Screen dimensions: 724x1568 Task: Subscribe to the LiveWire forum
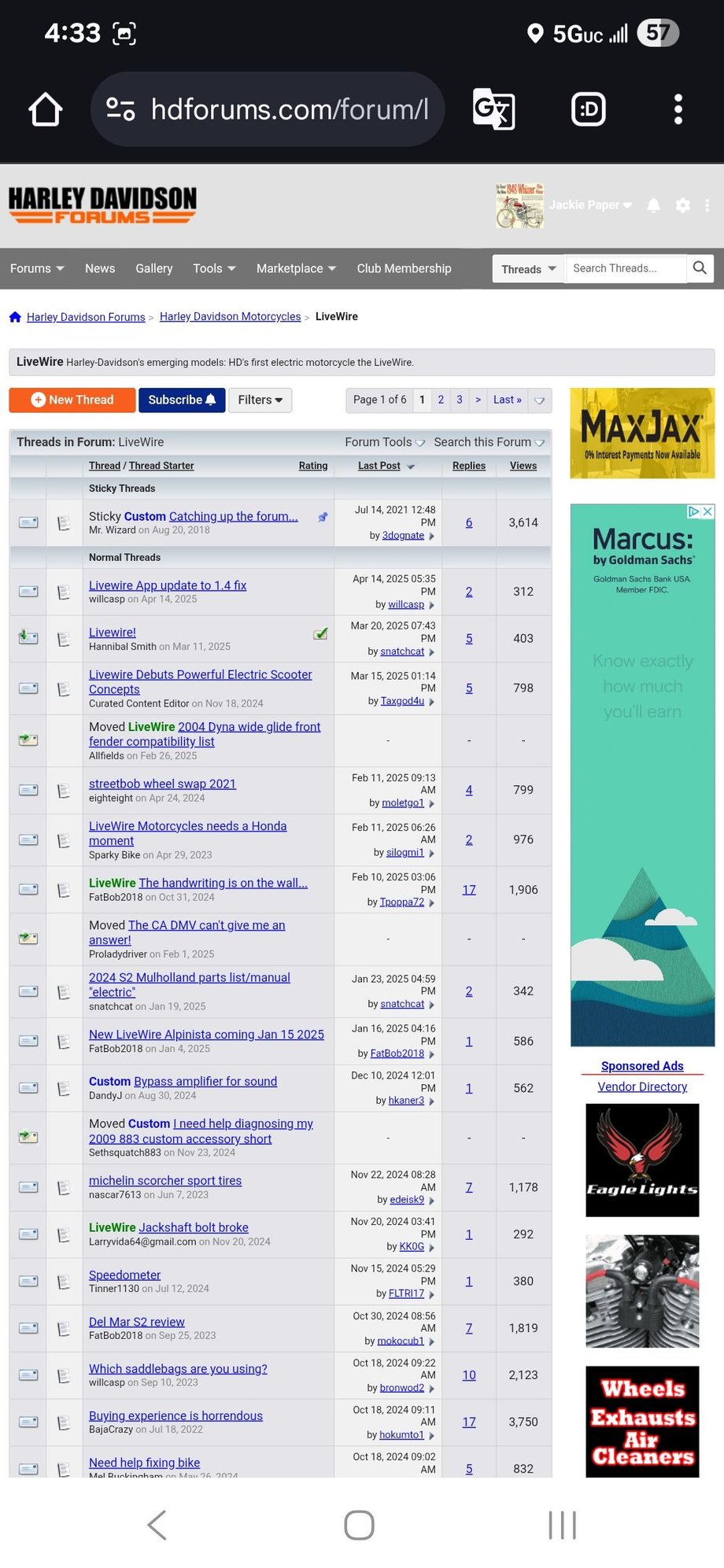coord(182,400)
